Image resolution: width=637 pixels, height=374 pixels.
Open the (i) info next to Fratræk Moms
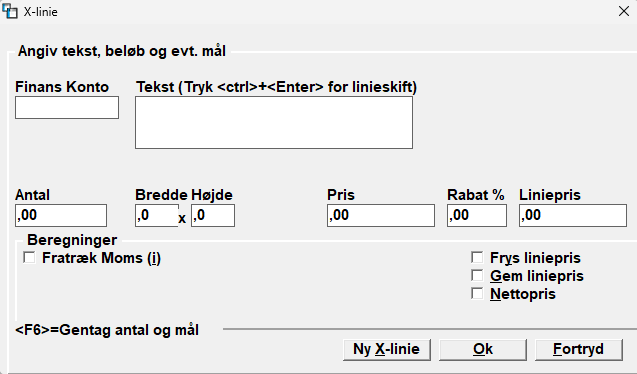coord(154,258)
